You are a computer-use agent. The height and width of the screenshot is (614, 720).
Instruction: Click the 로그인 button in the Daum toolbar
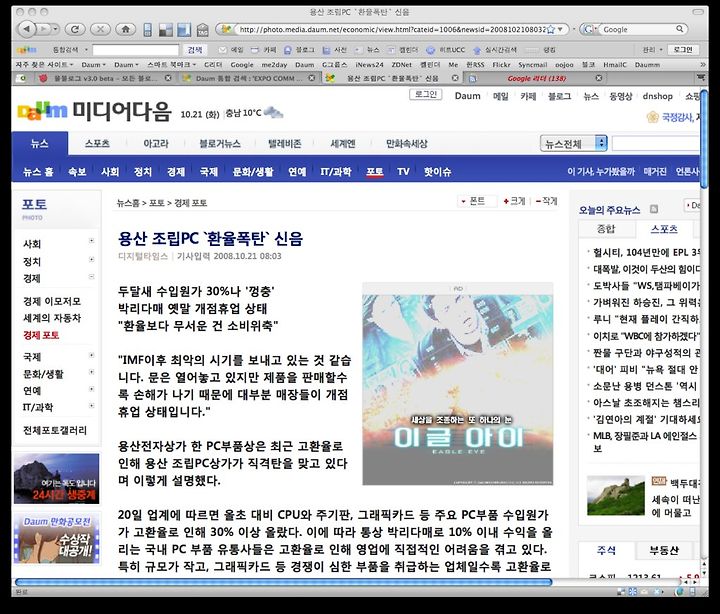[683, 50]
